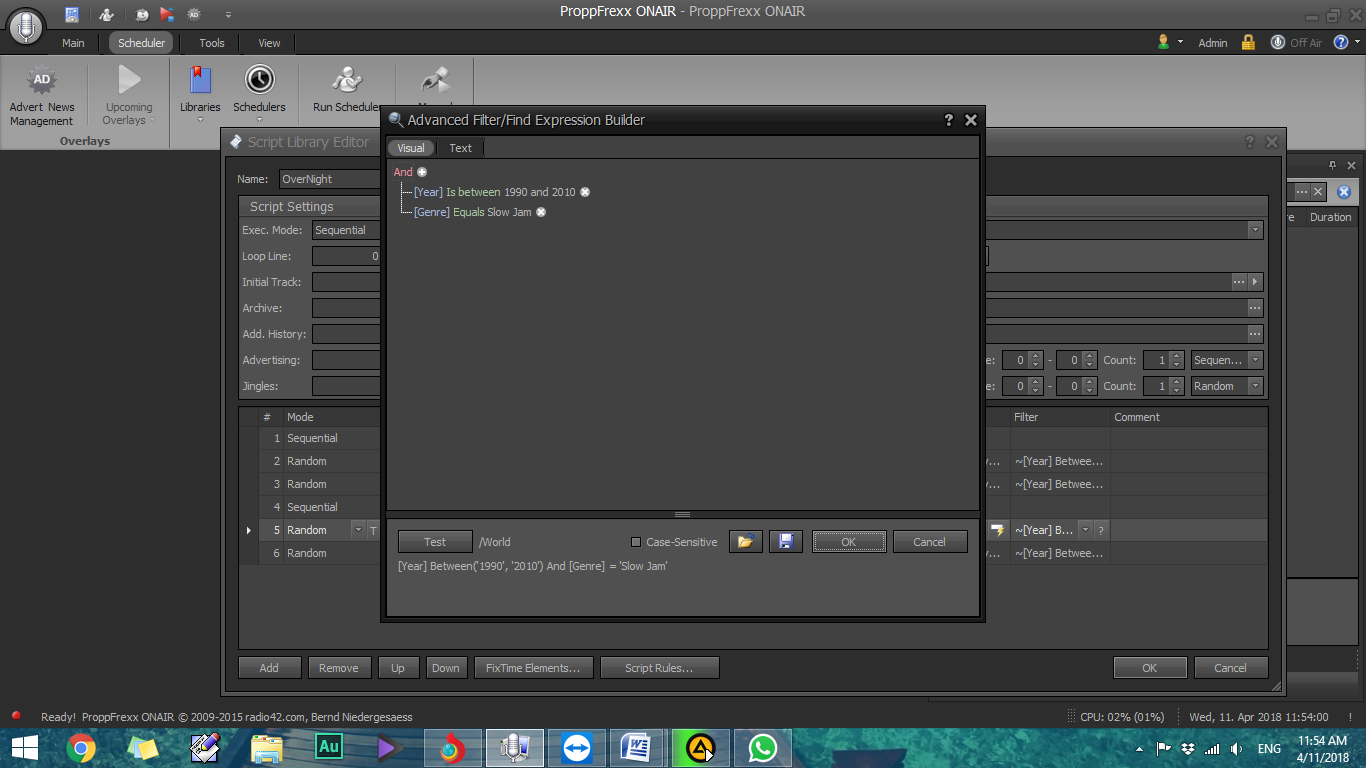Click the Archive browse ellipsis button
1366x768 pixels.
(x=1255, y=308)
